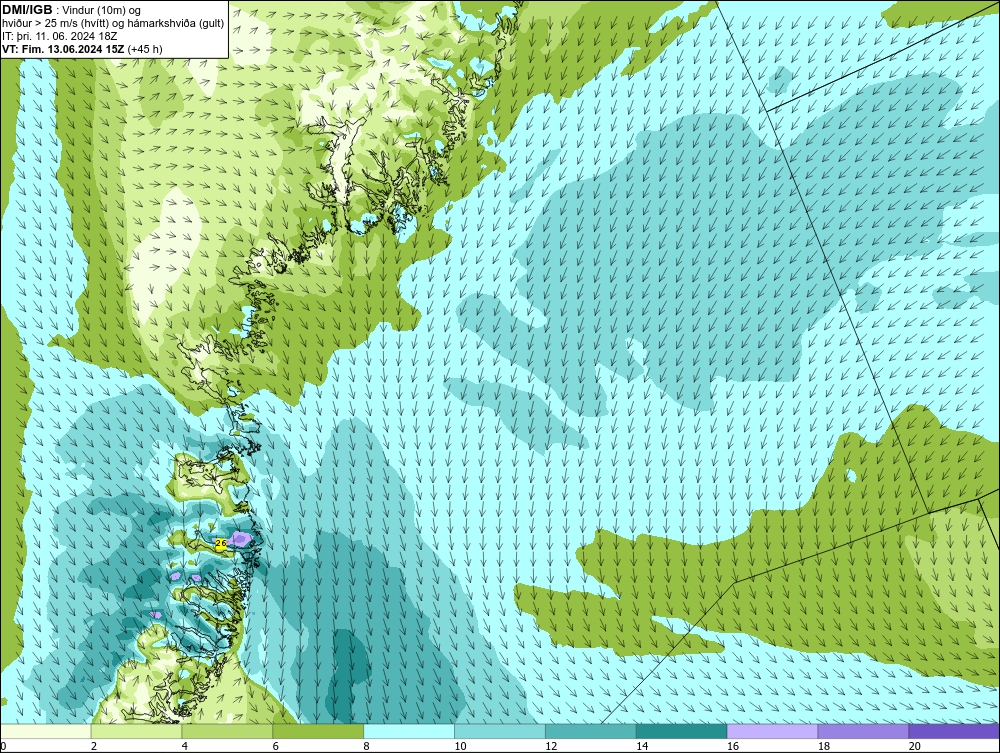
Task: Select the 2–4 m/s pale green legend swatch
Action: point(136,731)
